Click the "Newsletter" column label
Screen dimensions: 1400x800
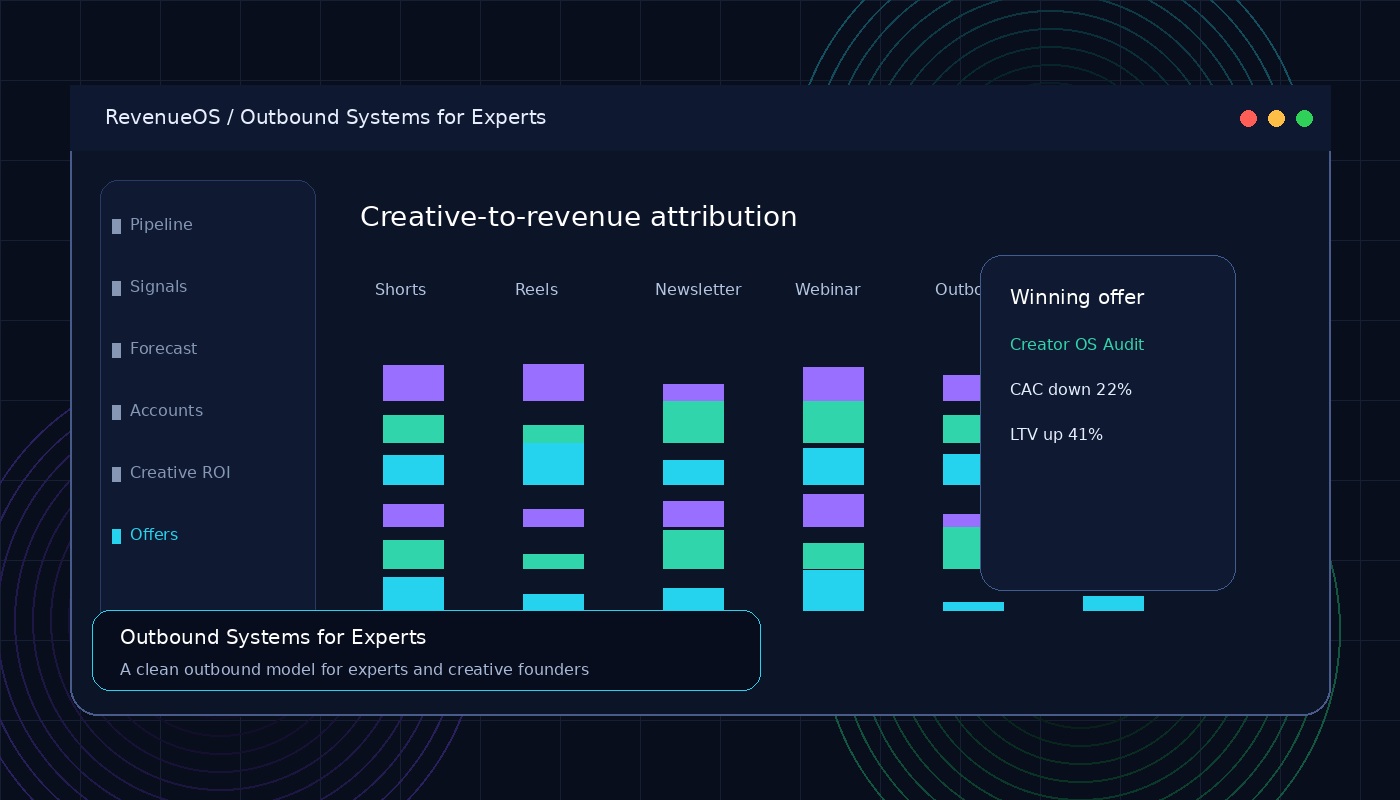[698, 290]
